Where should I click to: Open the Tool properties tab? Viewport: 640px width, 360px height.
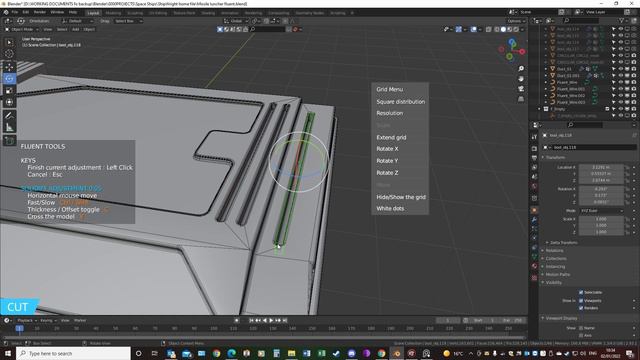tap(534, 137)
